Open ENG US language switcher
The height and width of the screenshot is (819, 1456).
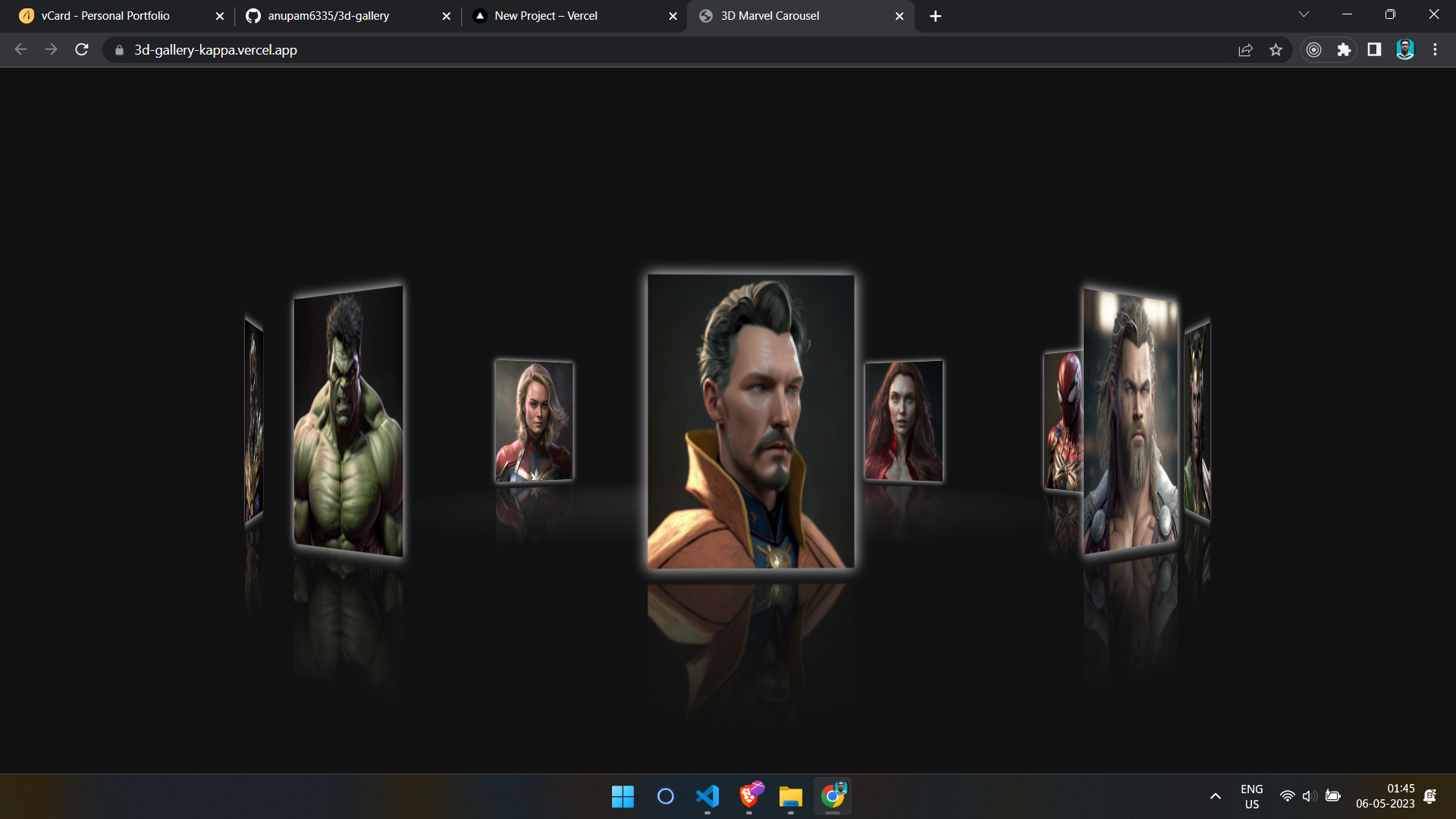[x=1252, y=796]
